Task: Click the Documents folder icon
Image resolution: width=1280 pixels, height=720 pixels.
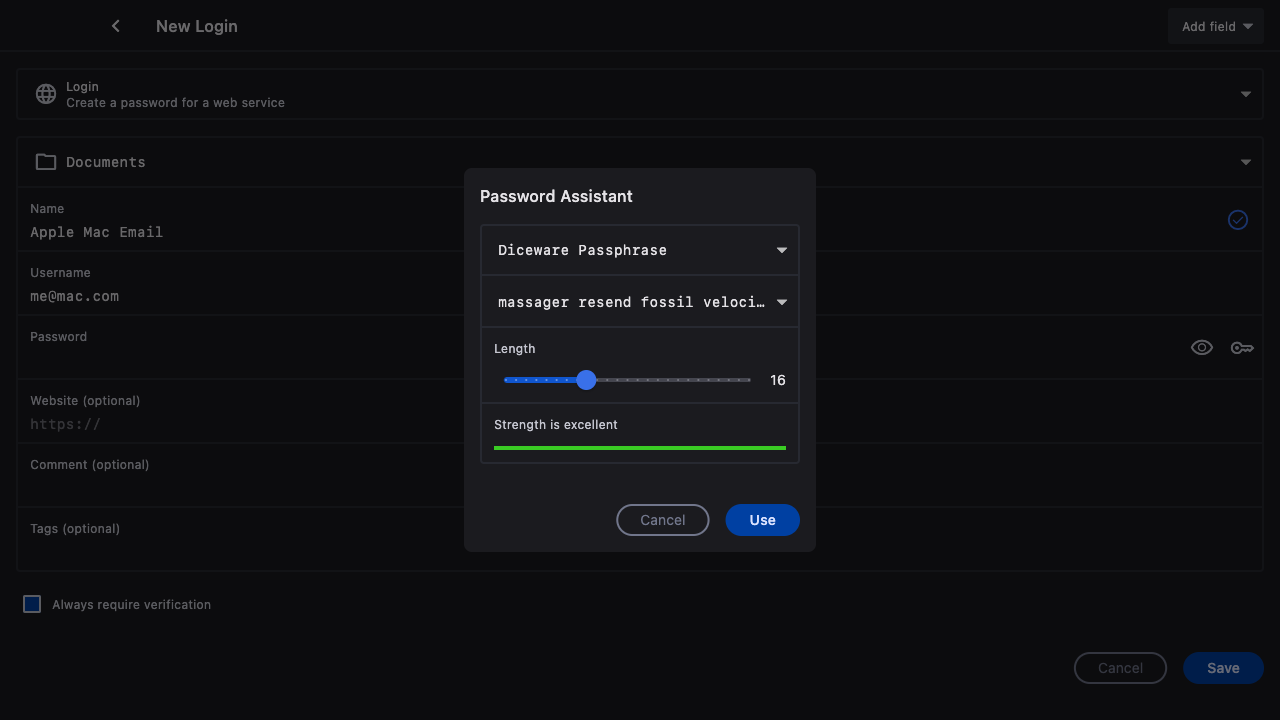Action: [x=46, y=162]
